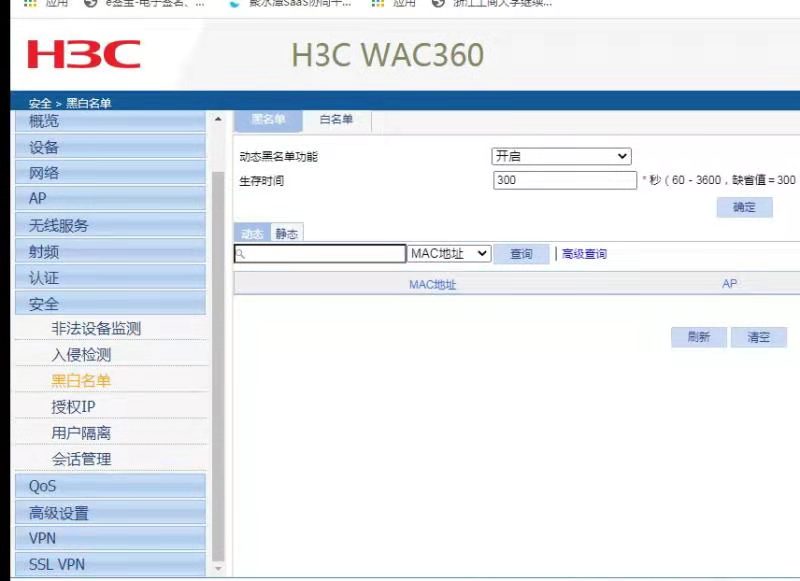Expand the 认证 menu section
Viewport: 800px width, 581px height.
(110, 277)
